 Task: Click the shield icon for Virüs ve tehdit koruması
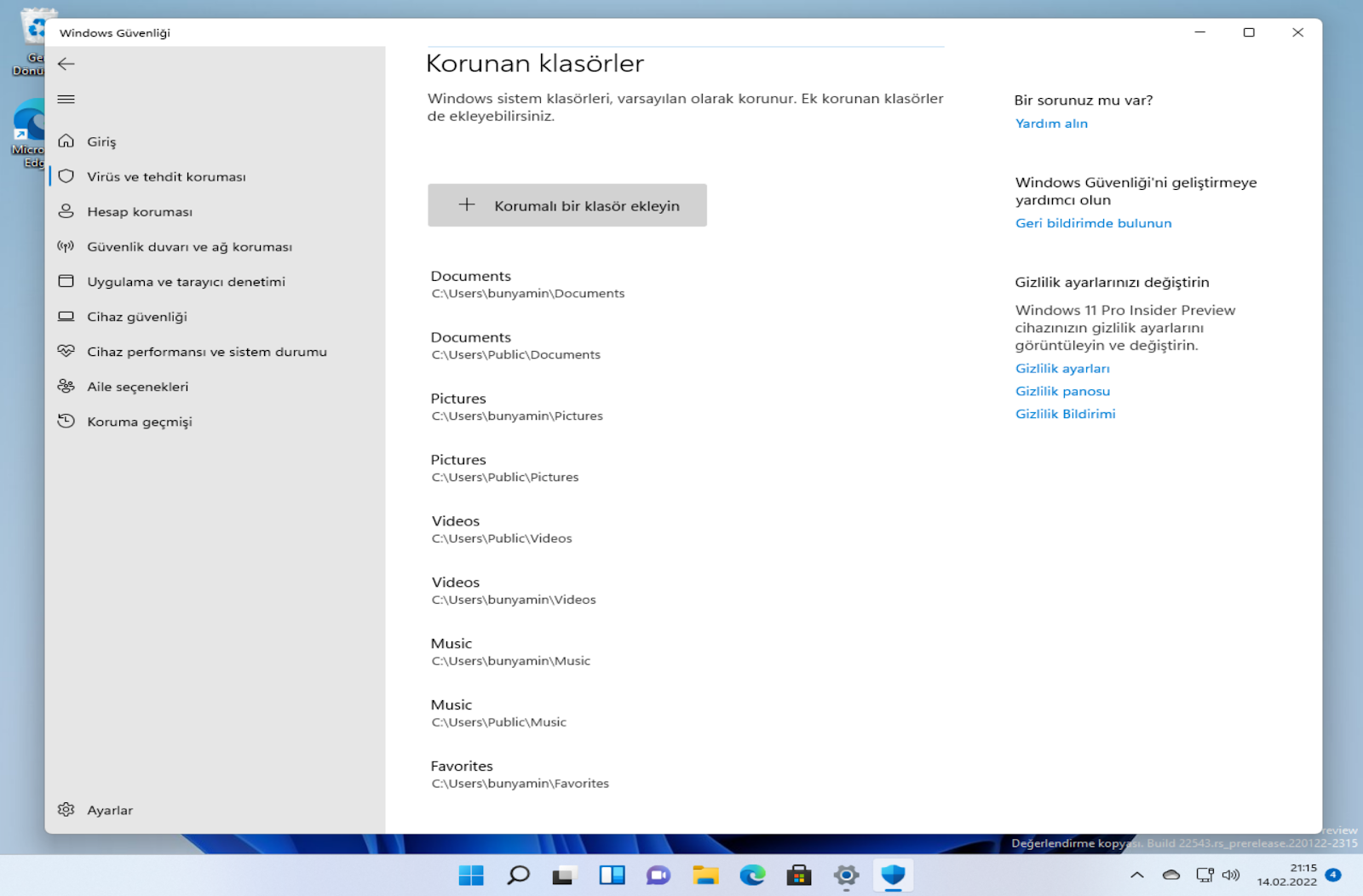pos(66,176)
